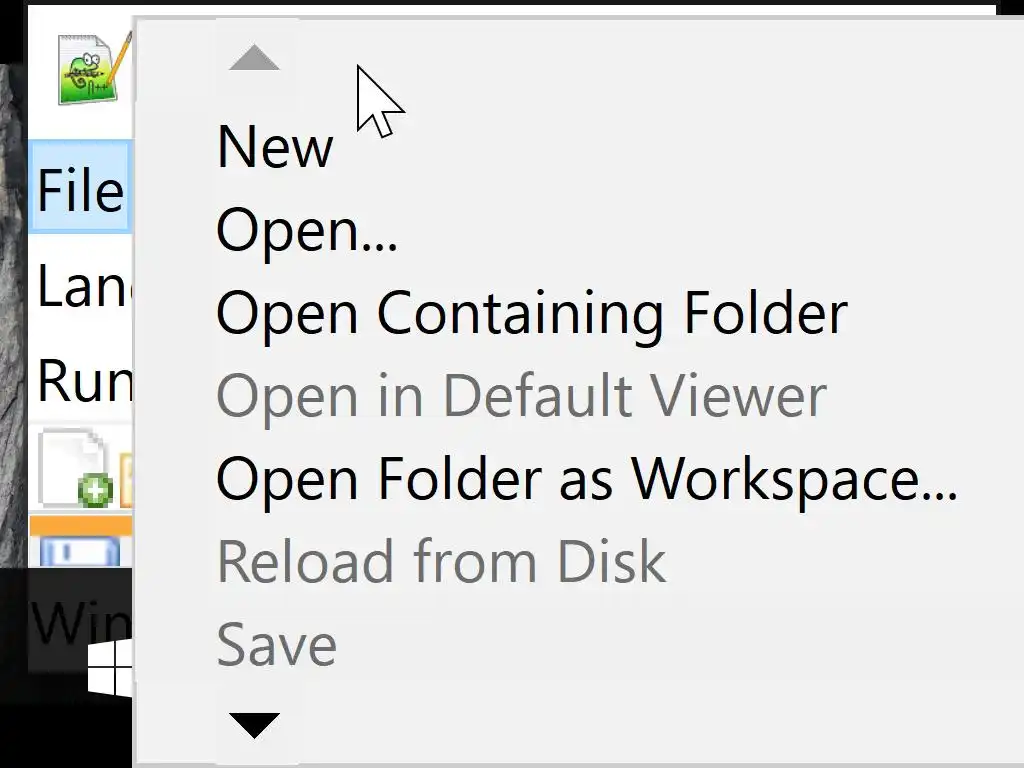Screen dimensions: 1024x768
Task: Select Reload from Disk
Action: click(441, 562)
